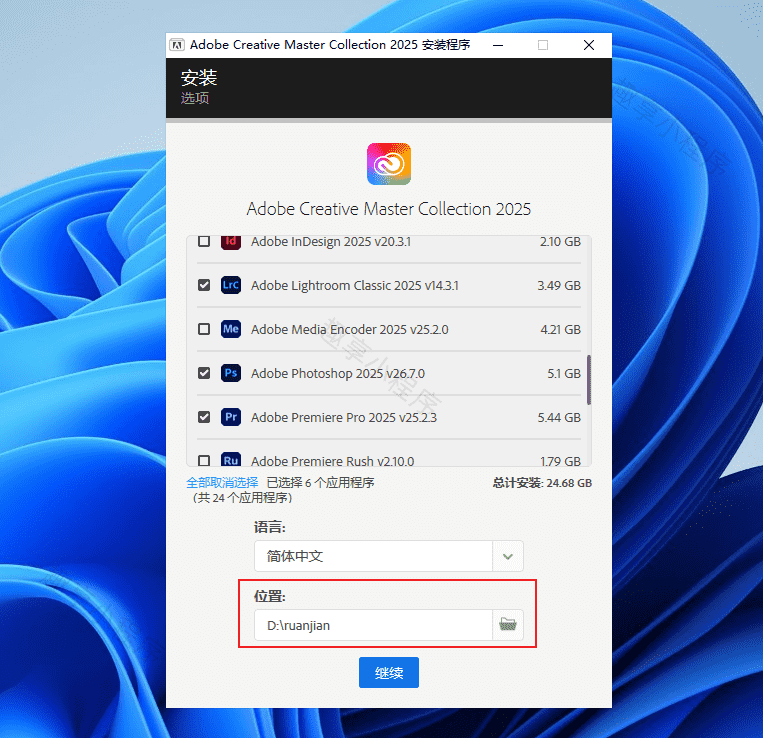Viewport: 763px width, 738px height.
Task: Click the 5.44 GB size value
Action: point(559,417)
